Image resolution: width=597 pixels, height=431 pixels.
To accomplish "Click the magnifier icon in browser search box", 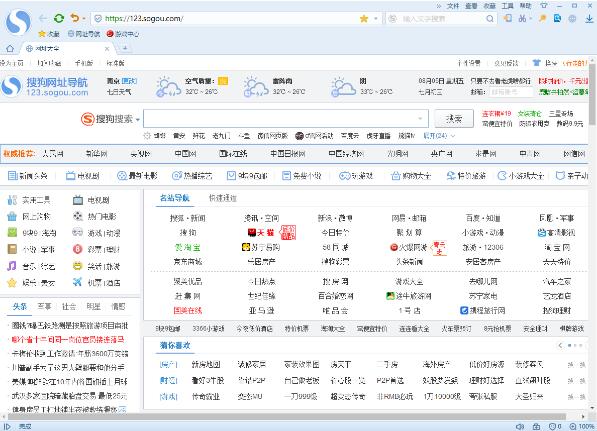I will (490, 18).
